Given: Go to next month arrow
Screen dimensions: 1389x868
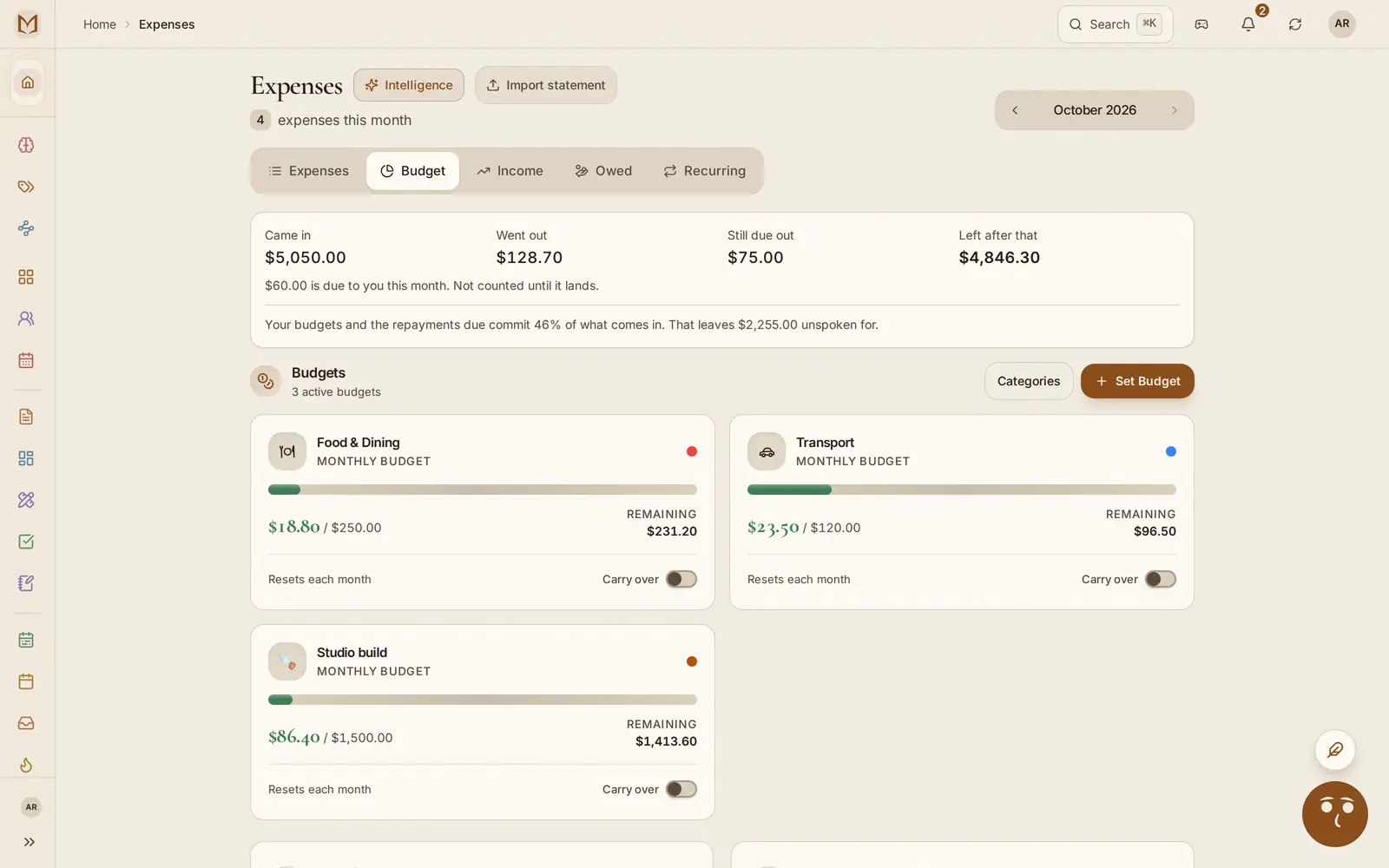Looking at the screenshot, I should tap(1175, 110).
